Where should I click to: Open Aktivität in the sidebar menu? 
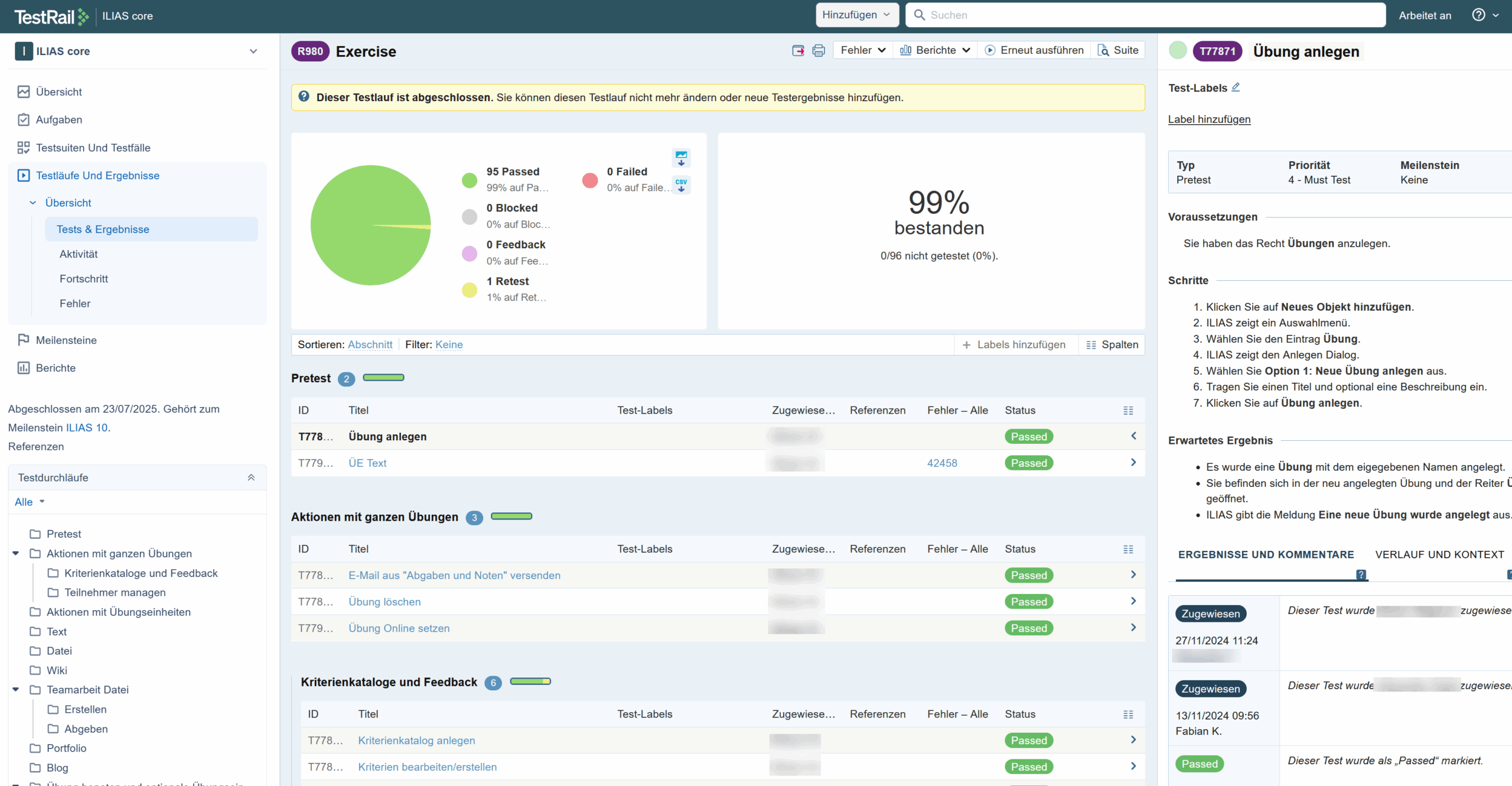[79, 254]
